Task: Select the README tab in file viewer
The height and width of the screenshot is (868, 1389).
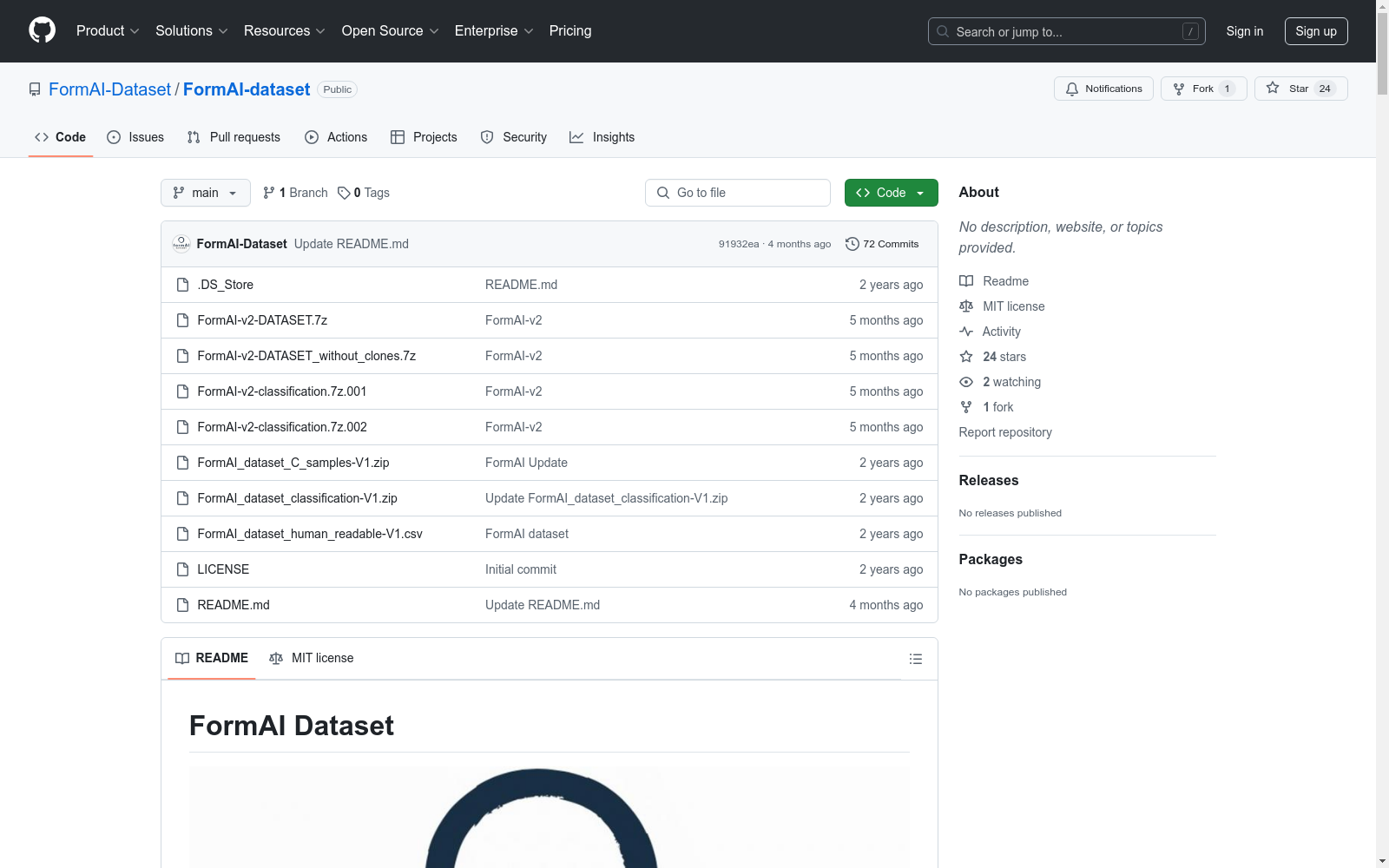Action: point(212,658)
